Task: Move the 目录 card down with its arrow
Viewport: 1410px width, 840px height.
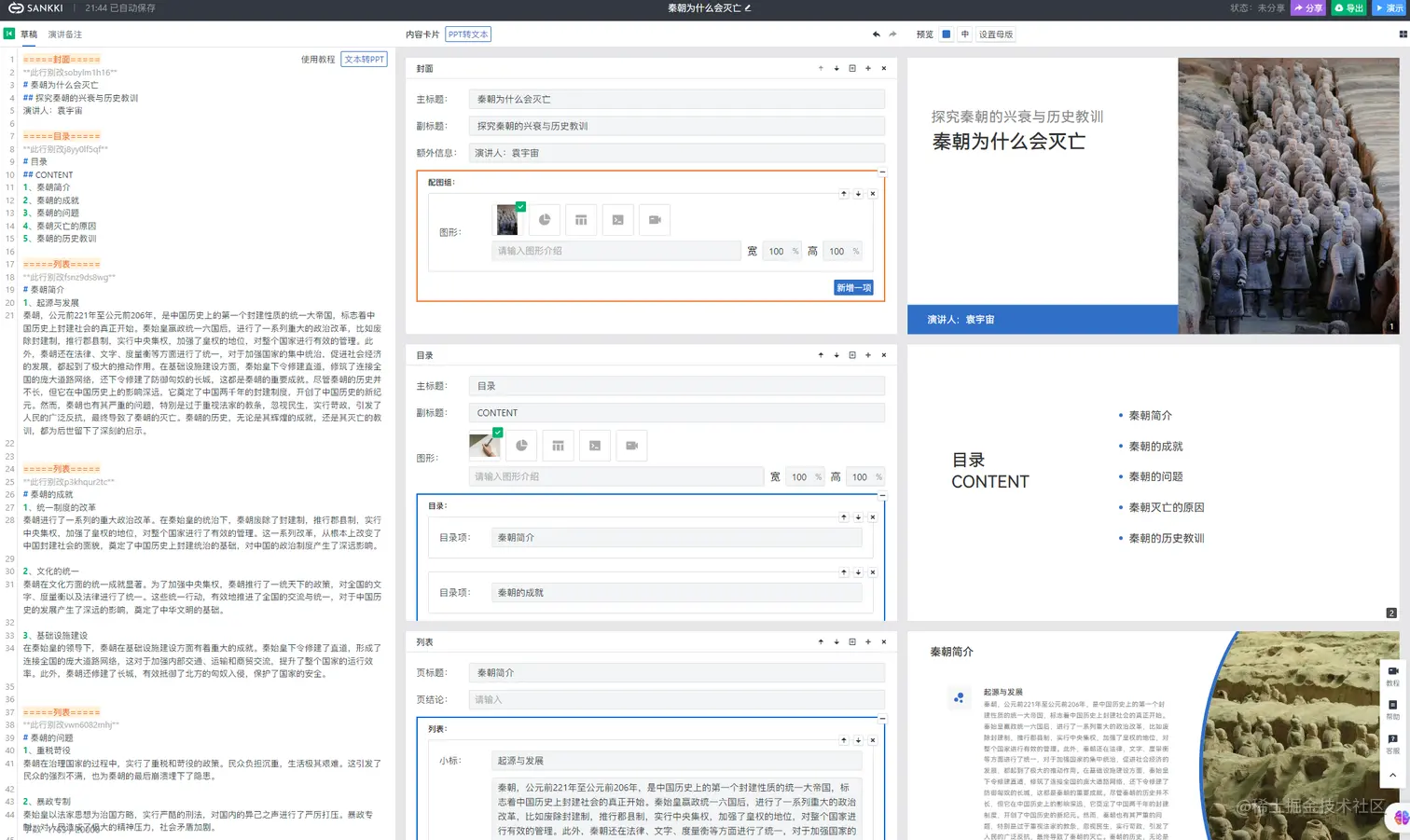Action: 836,355
